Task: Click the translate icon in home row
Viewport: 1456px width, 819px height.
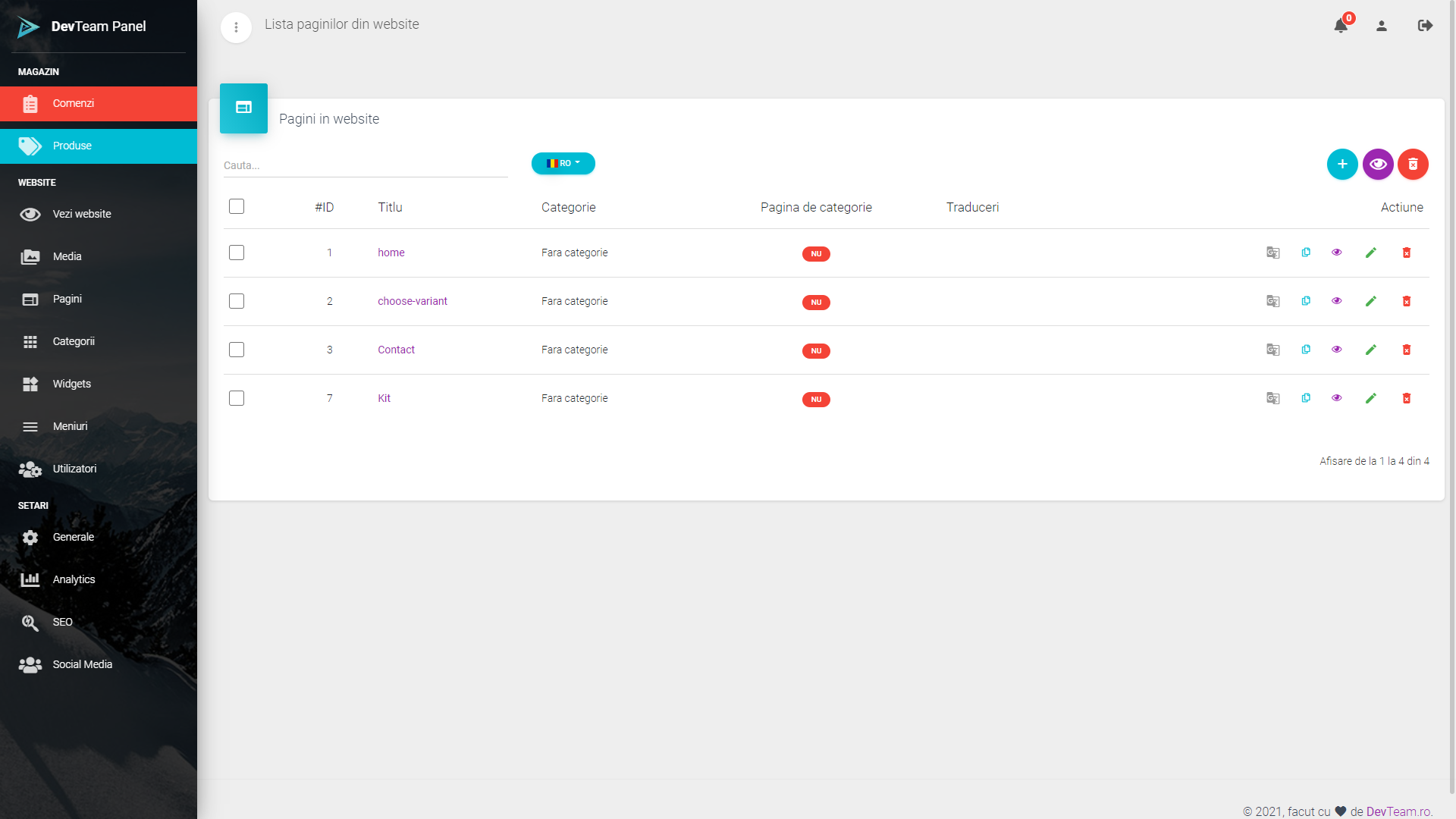Action: 1273,253
